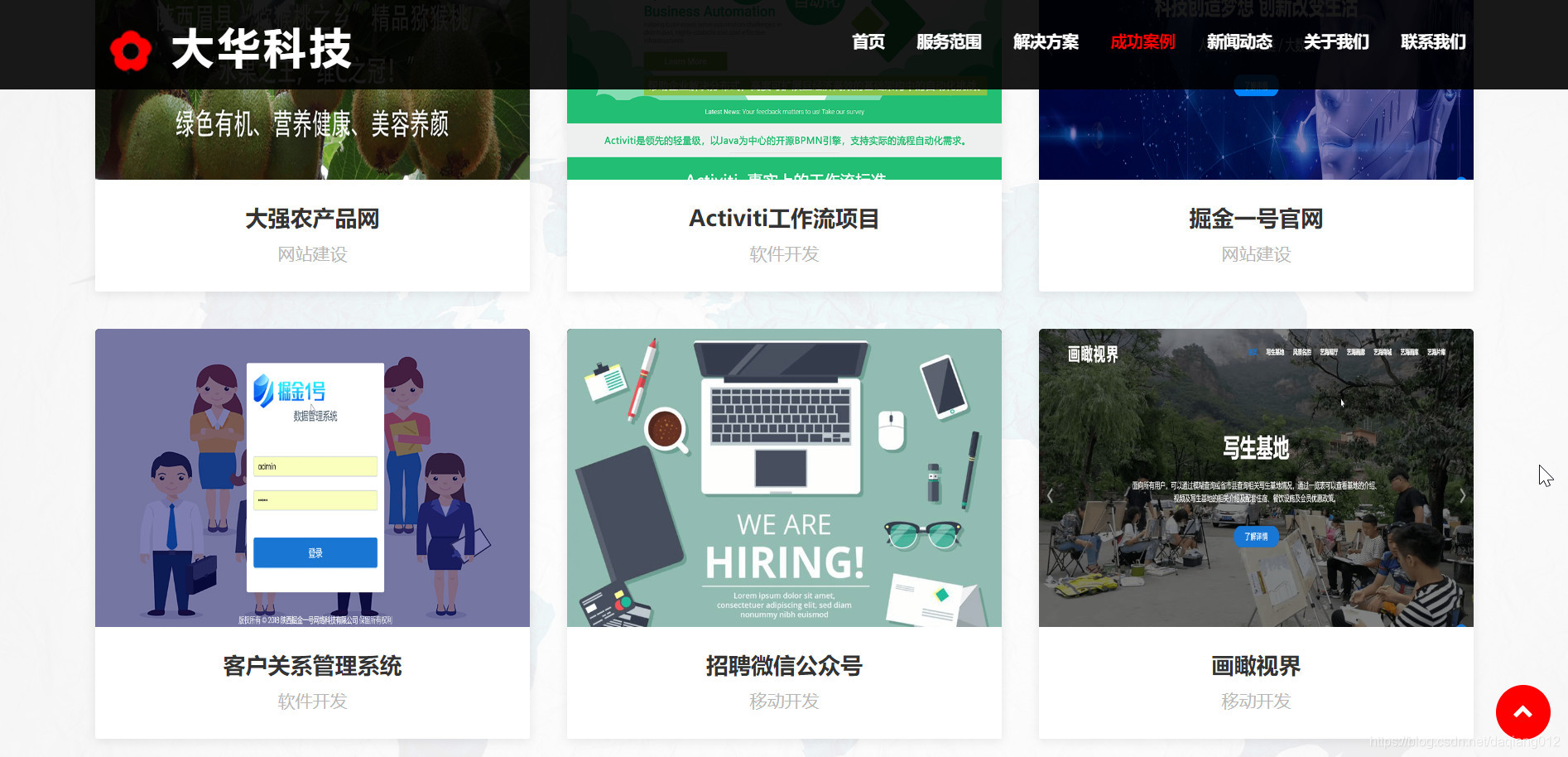Viewport: 1568px width, 757px height.
Task: Open the 招聘微信公众号 case title
Action: coord(784,666)
